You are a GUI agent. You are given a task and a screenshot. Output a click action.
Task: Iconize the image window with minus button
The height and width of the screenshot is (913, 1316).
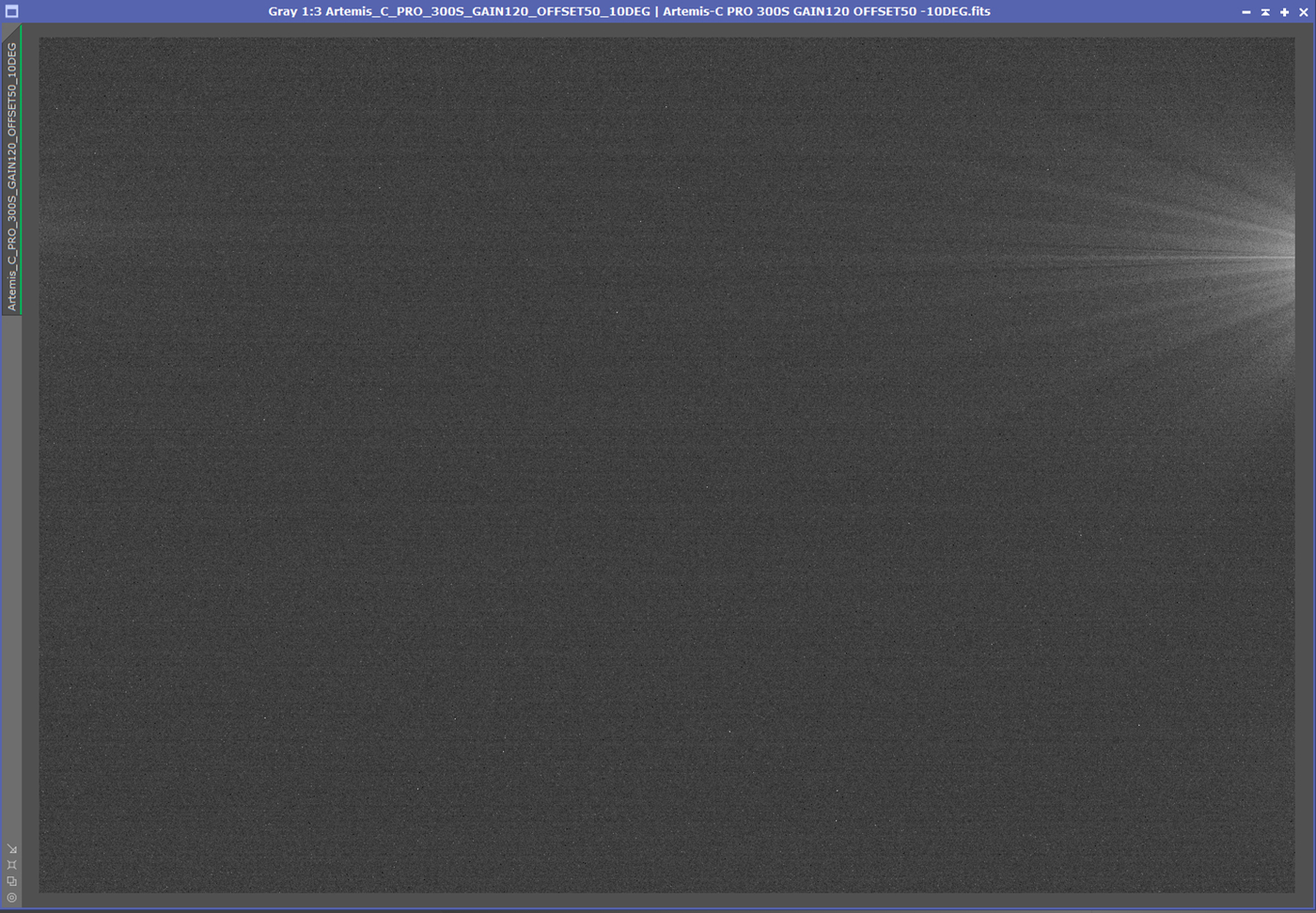(x=1246, y=12)
